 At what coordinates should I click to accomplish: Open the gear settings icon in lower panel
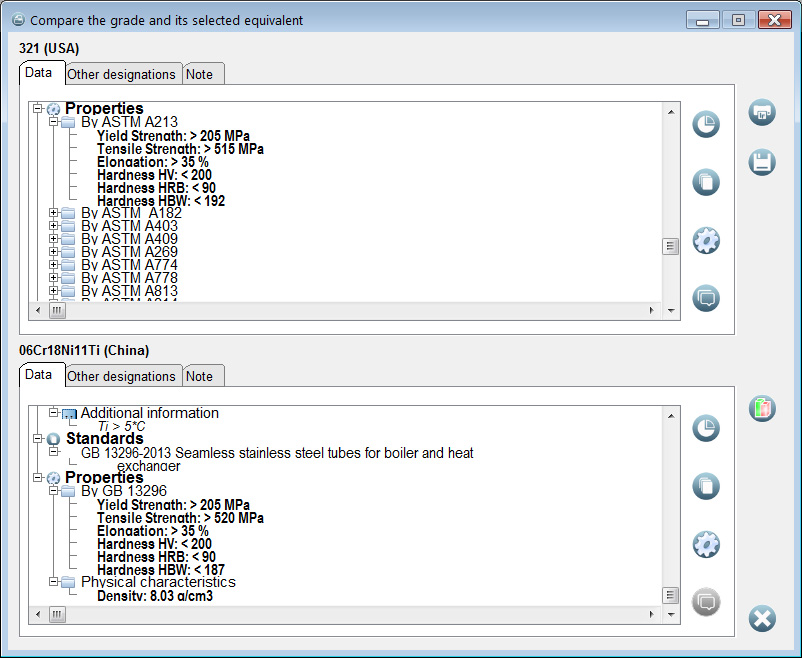click(706, 544)
